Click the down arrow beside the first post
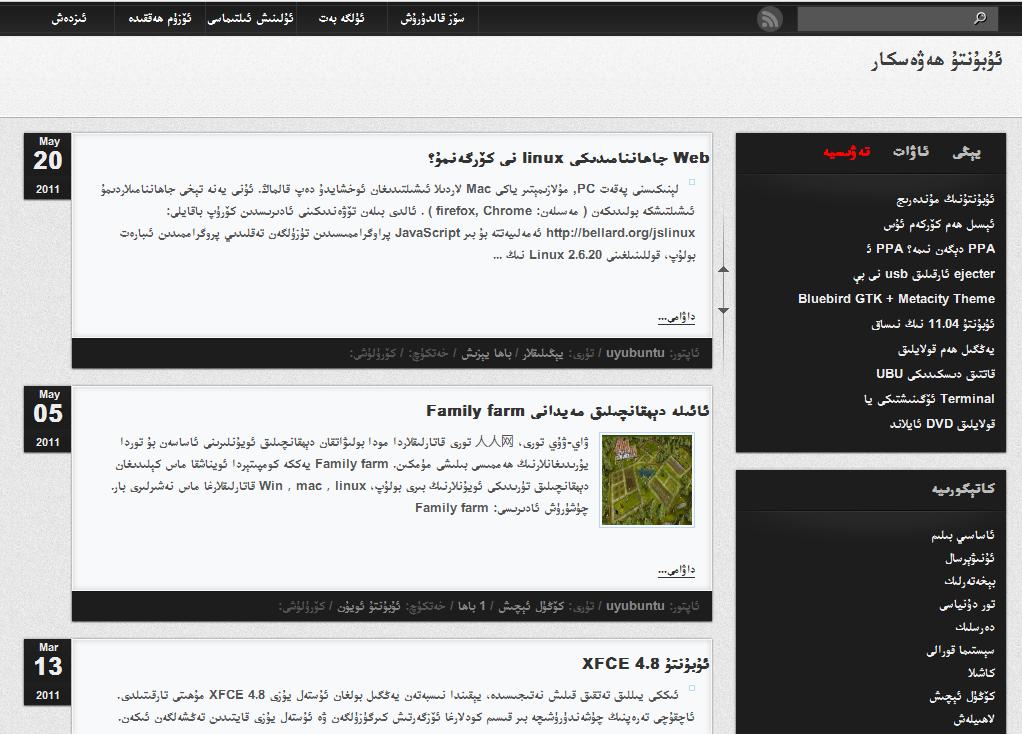 click(x=723, y=310)
